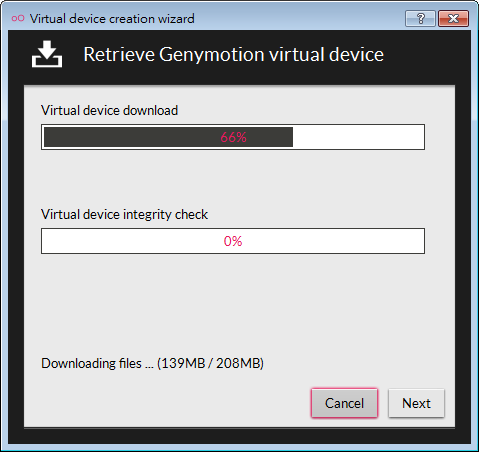Click the Virtual device download label
This screenshot has height=452, width=479.
pos(109,110)
